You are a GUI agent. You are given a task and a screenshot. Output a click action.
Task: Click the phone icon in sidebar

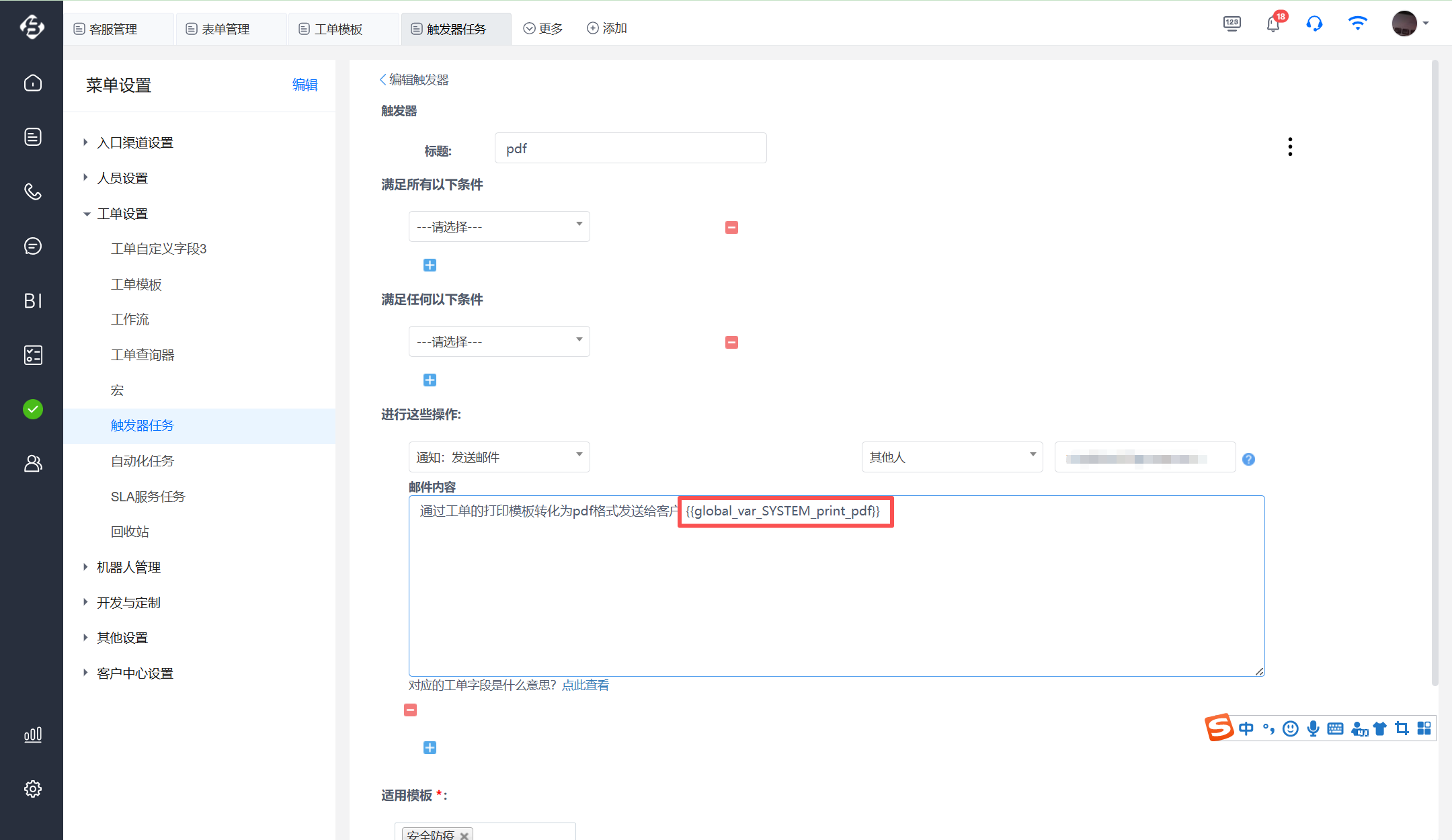pyautogui.click(x=32, y=192)
